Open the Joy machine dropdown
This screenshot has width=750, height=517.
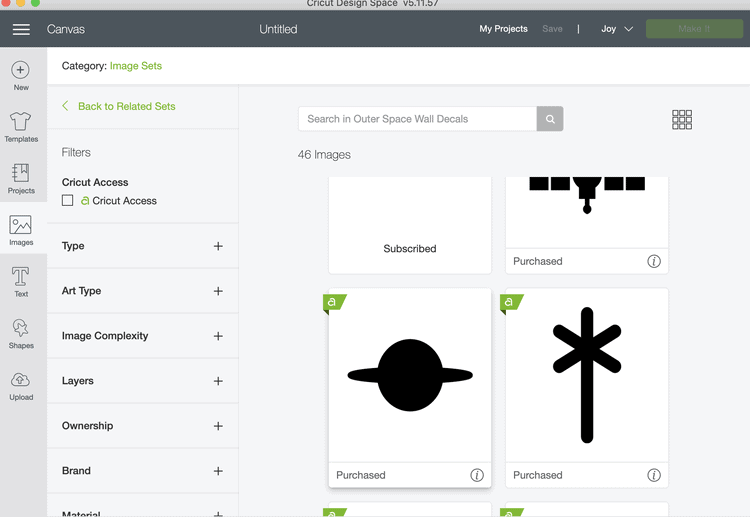617,29
